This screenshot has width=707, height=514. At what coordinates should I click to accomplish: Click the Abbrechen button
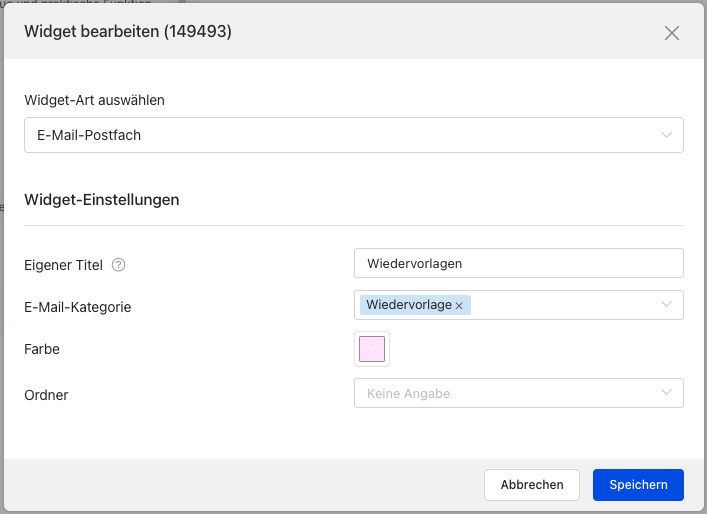click(532, 485)
